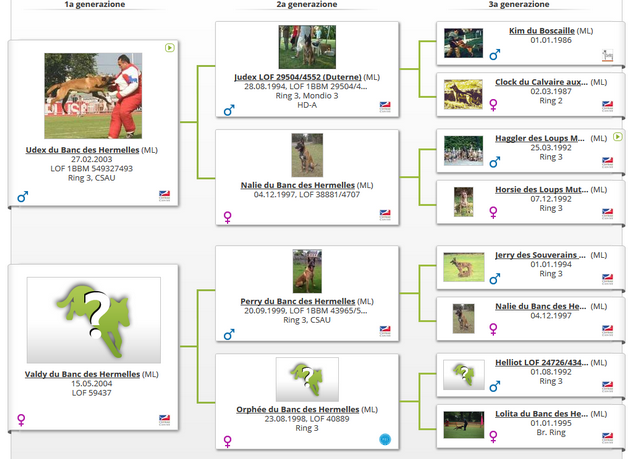Open Udex du Banc des Hermelles profile link
This screenshot has width=634, height=459.
(83, 150)
